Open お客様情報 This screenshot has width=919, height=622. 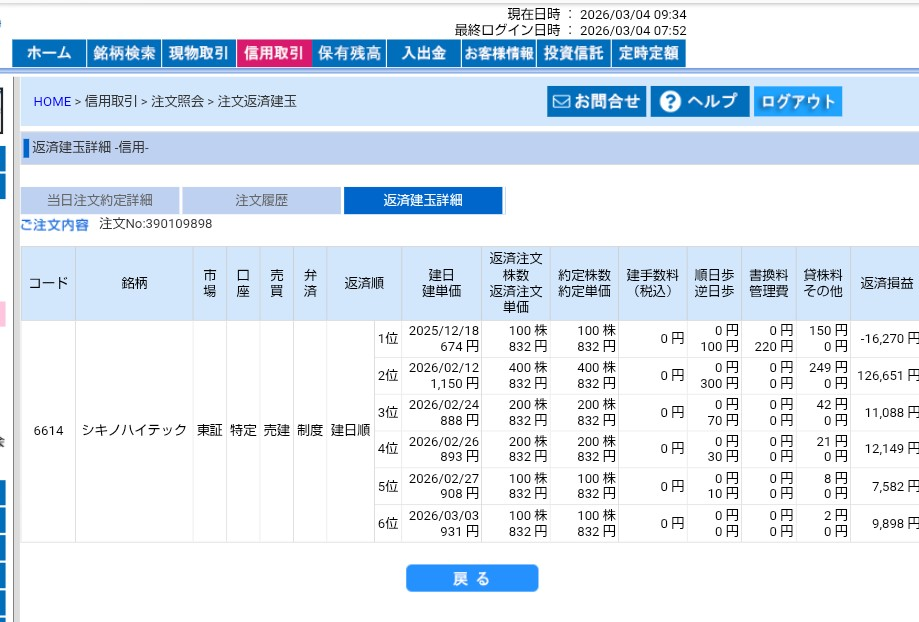(500, 55)
